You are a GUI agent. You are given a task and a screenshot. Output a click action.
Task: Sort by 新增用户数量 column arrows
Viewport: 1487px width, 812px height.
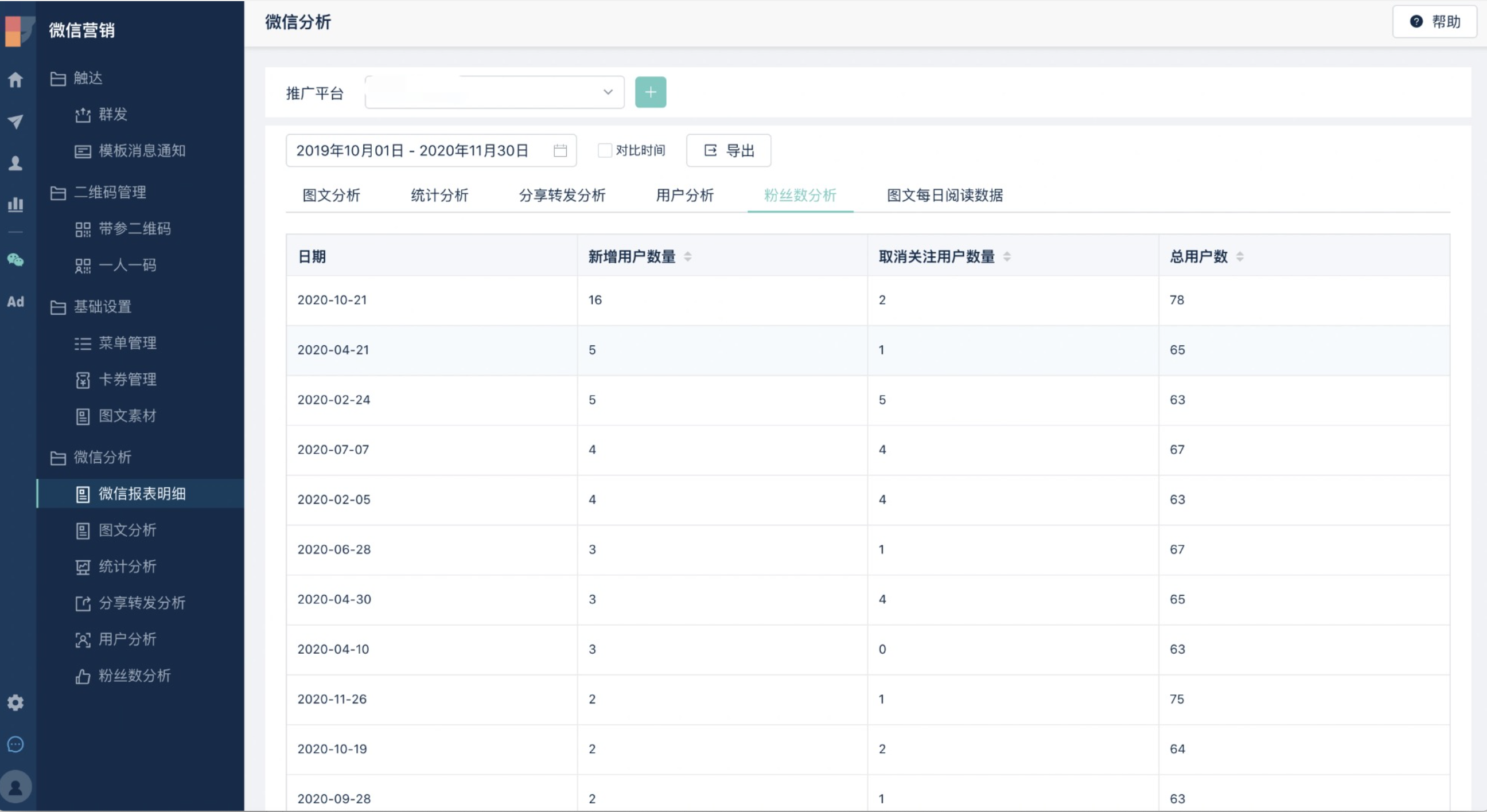[687, 257]
